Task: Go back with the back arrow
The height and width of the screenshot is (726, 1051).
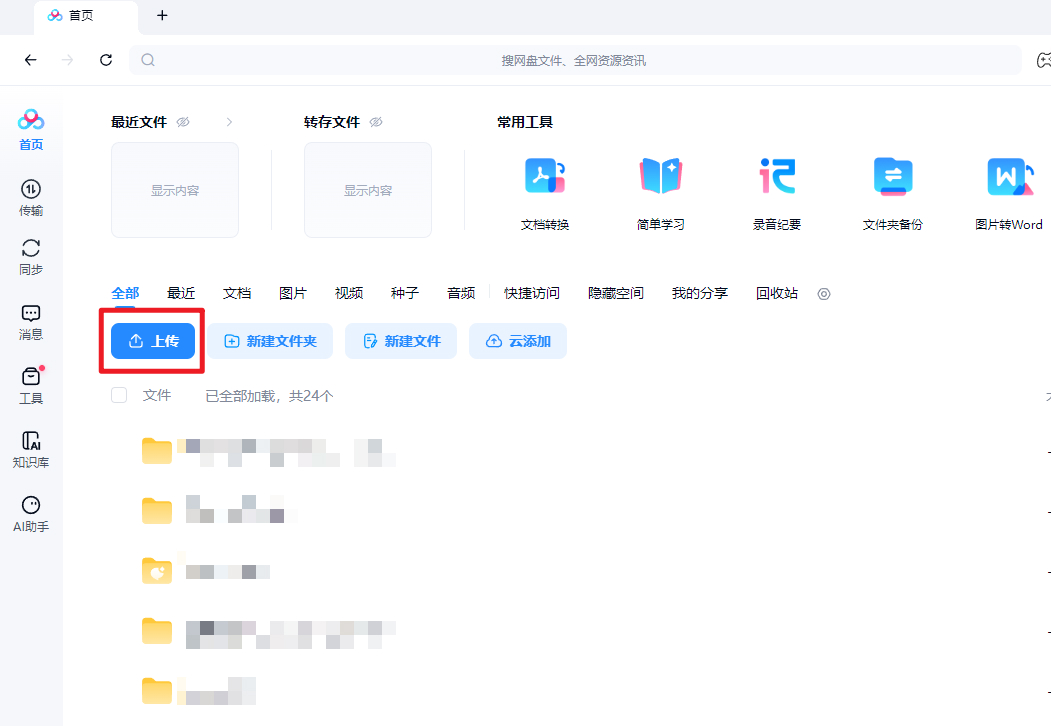Action: click(31, 60)
